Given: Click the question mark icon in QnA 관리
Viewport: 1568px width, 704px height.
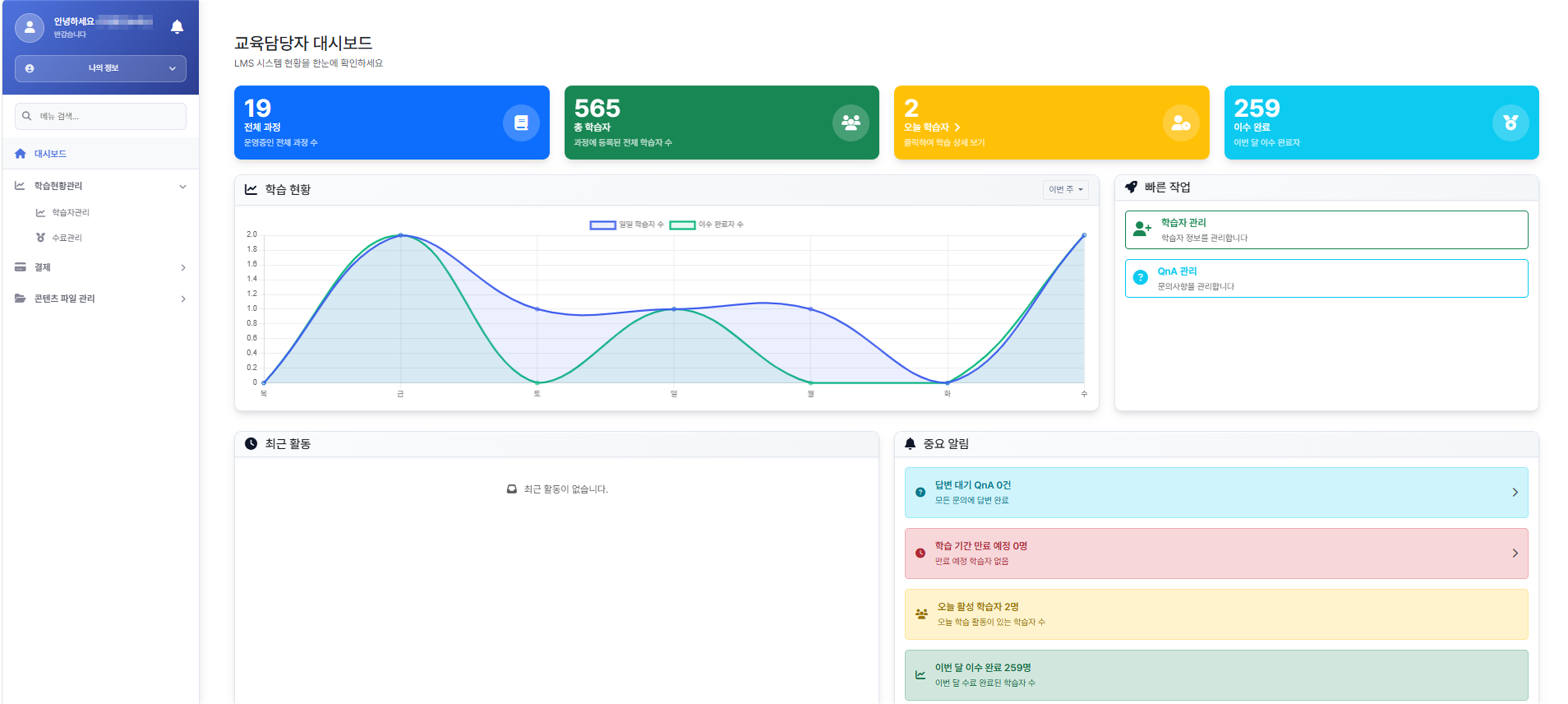Looking at the screenshot, I should [x=1140, y=278].
